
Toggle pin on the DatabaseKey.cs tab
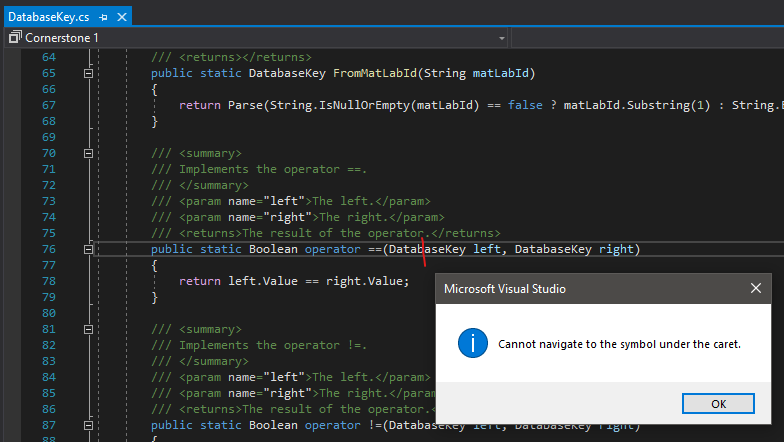tap(104, 18)
